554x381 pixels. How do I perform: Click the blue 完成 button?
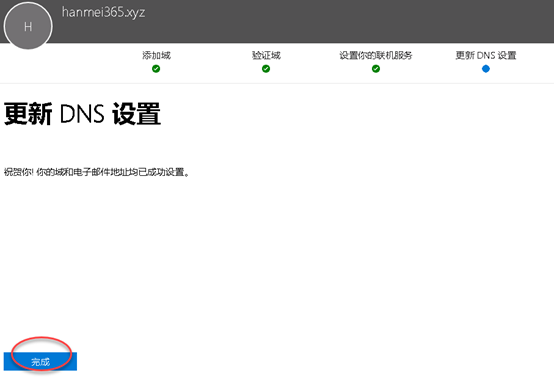tap(40, 362)
